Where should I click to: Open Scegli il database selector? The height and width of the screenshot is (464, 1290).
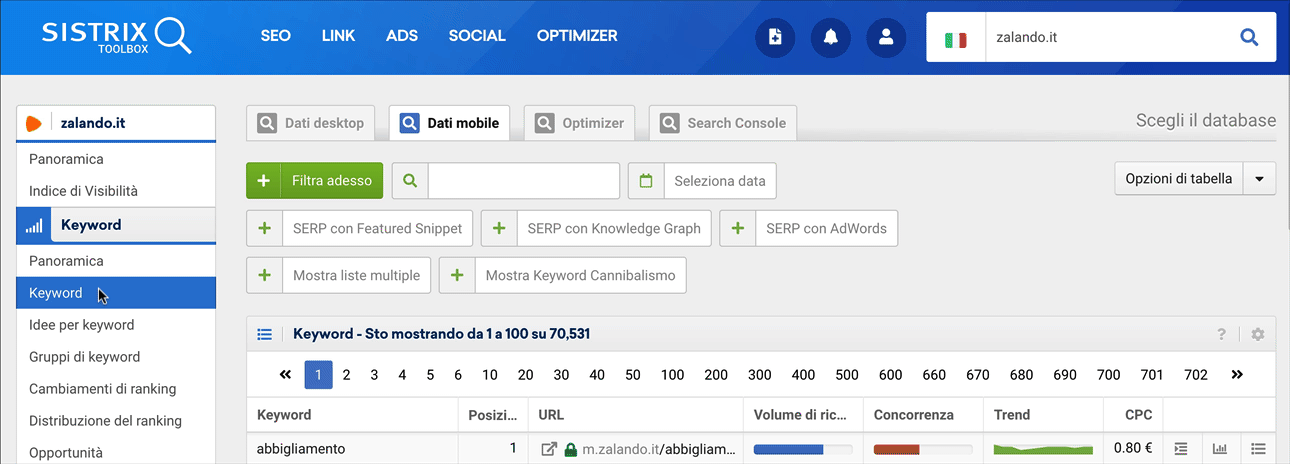(x=1205, y=121)
